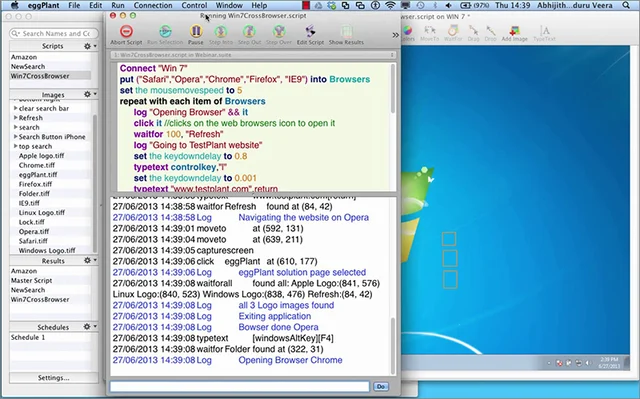Open the Schedules gear action menu
Screen dimensions: 640x399
click(89, 327)
